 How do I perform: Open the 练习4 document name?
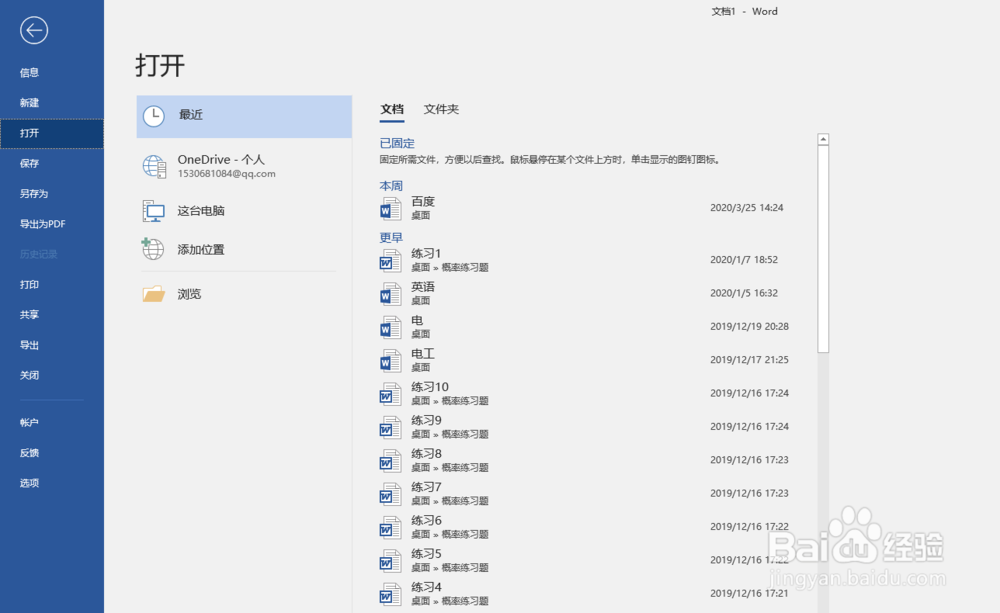(x=427, y=587)
